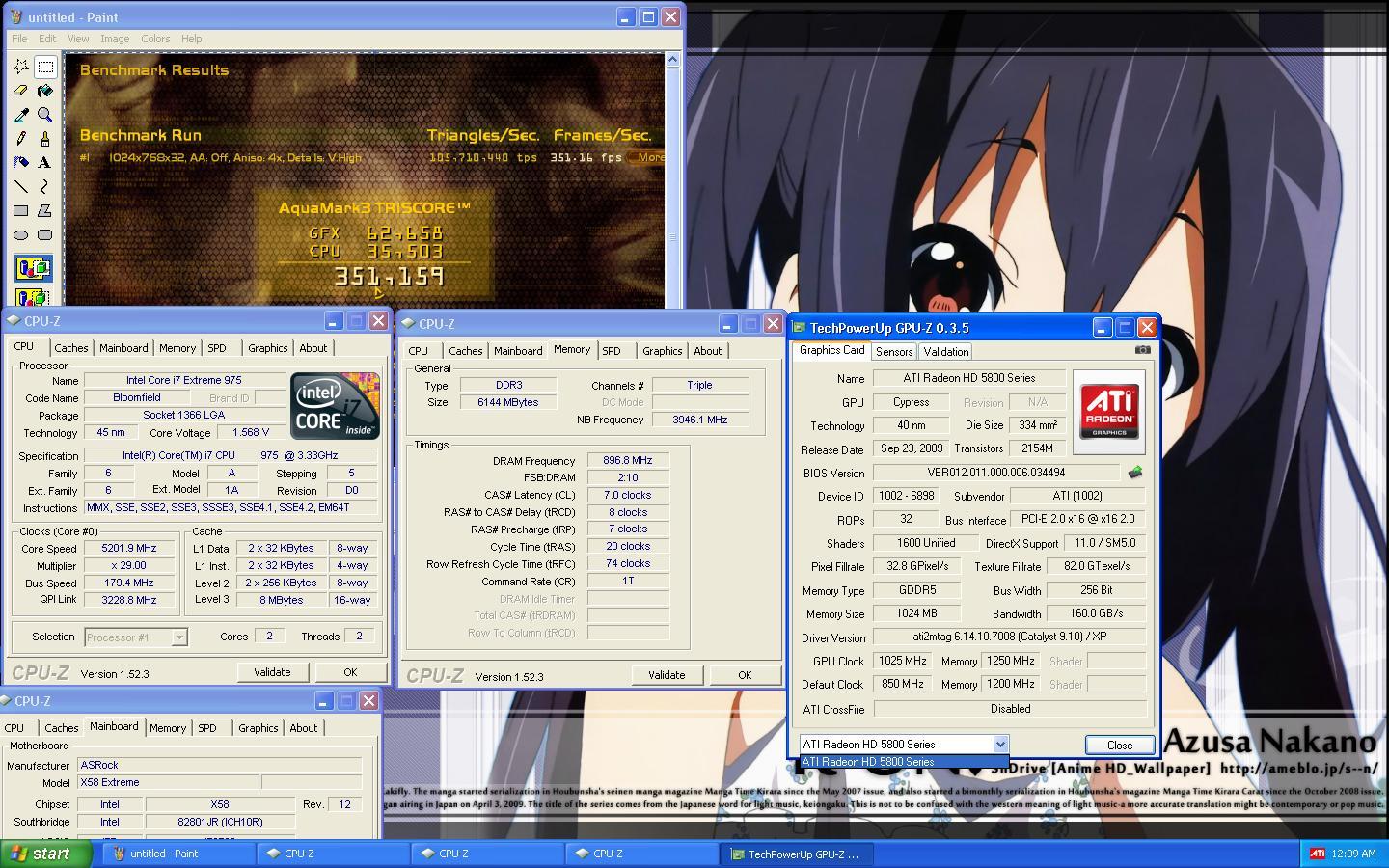The height and width of the screenshot is (868, 1389).
Task: Click the Core Voltage 1.568 V value
Action: [x=251, y=432]
